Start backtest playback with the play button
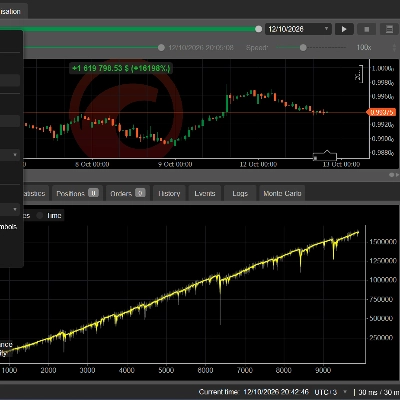This screenshot has height=400, width=400. pos(344,29)
